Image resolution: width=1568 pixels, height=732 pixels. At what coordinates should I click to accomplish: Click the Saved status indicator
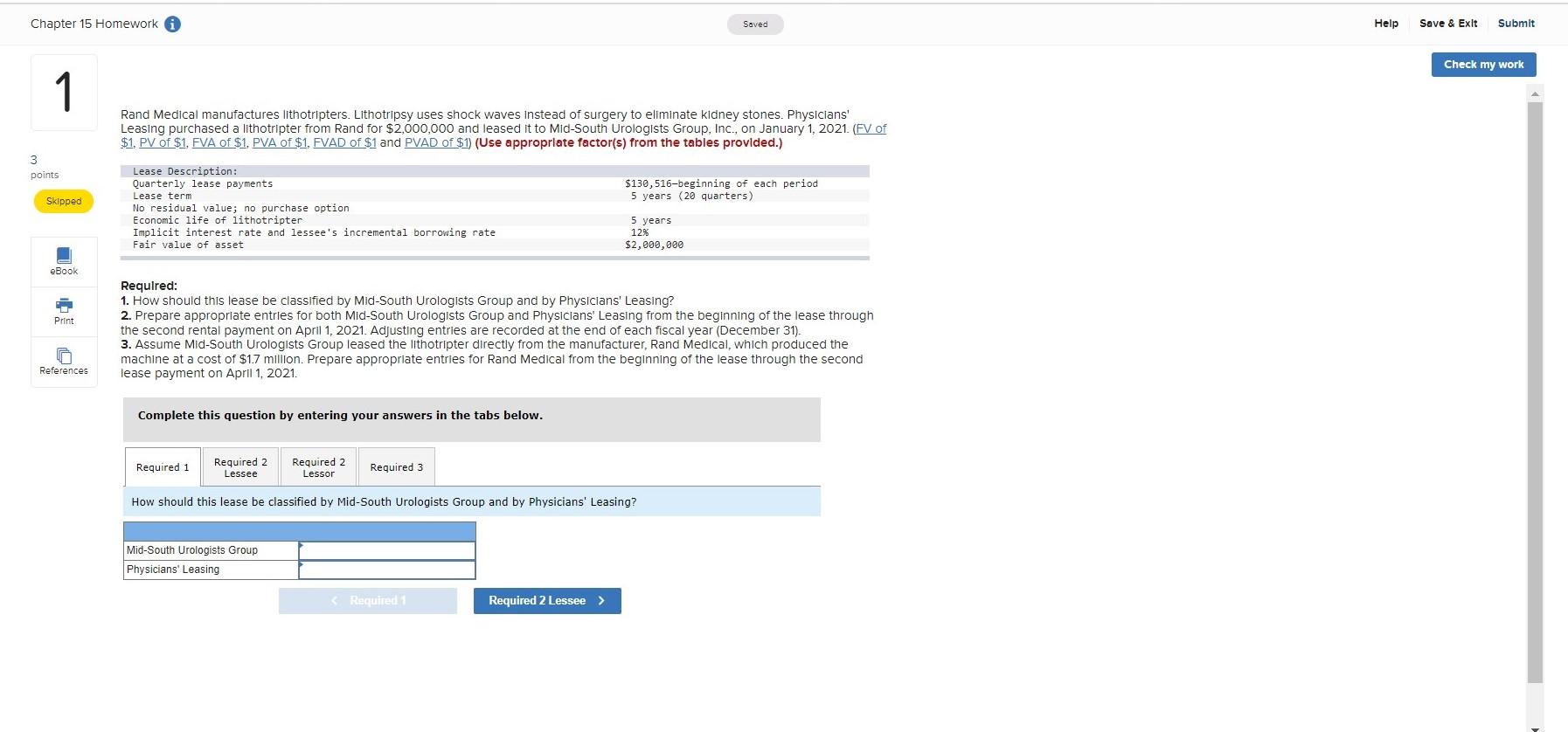point(755,24)
